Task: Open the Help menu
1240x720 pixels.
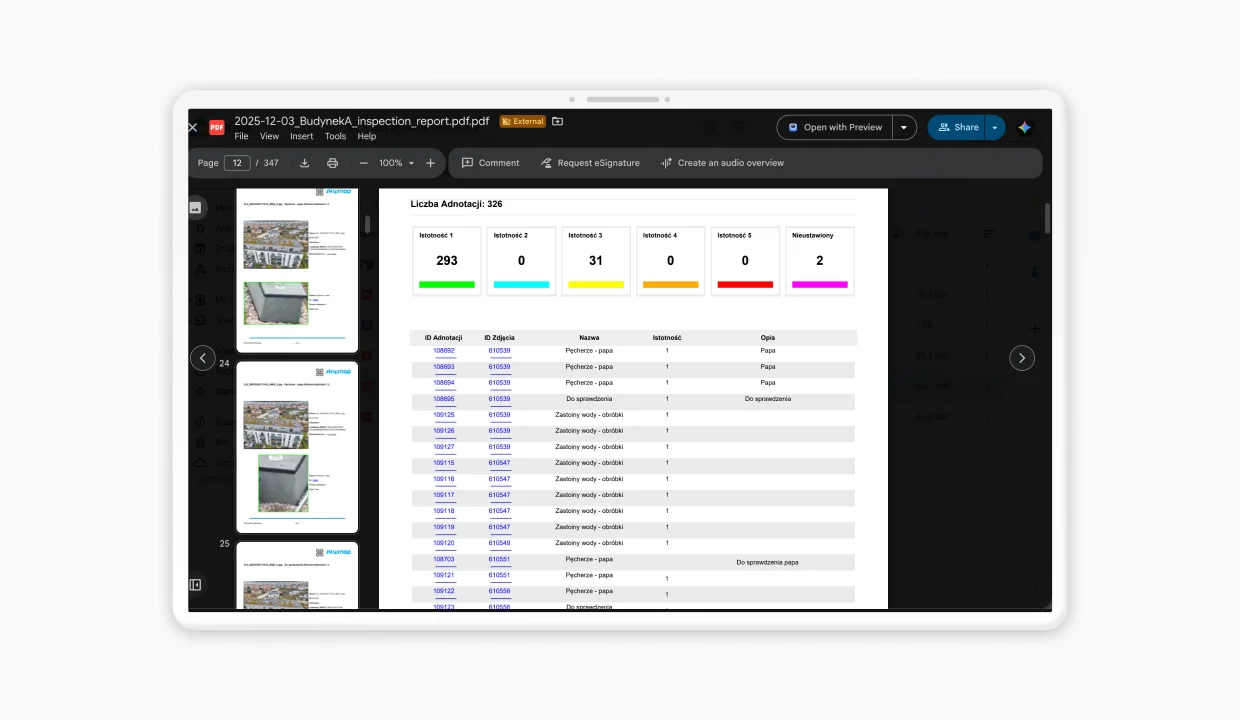Action: [367, 136]
